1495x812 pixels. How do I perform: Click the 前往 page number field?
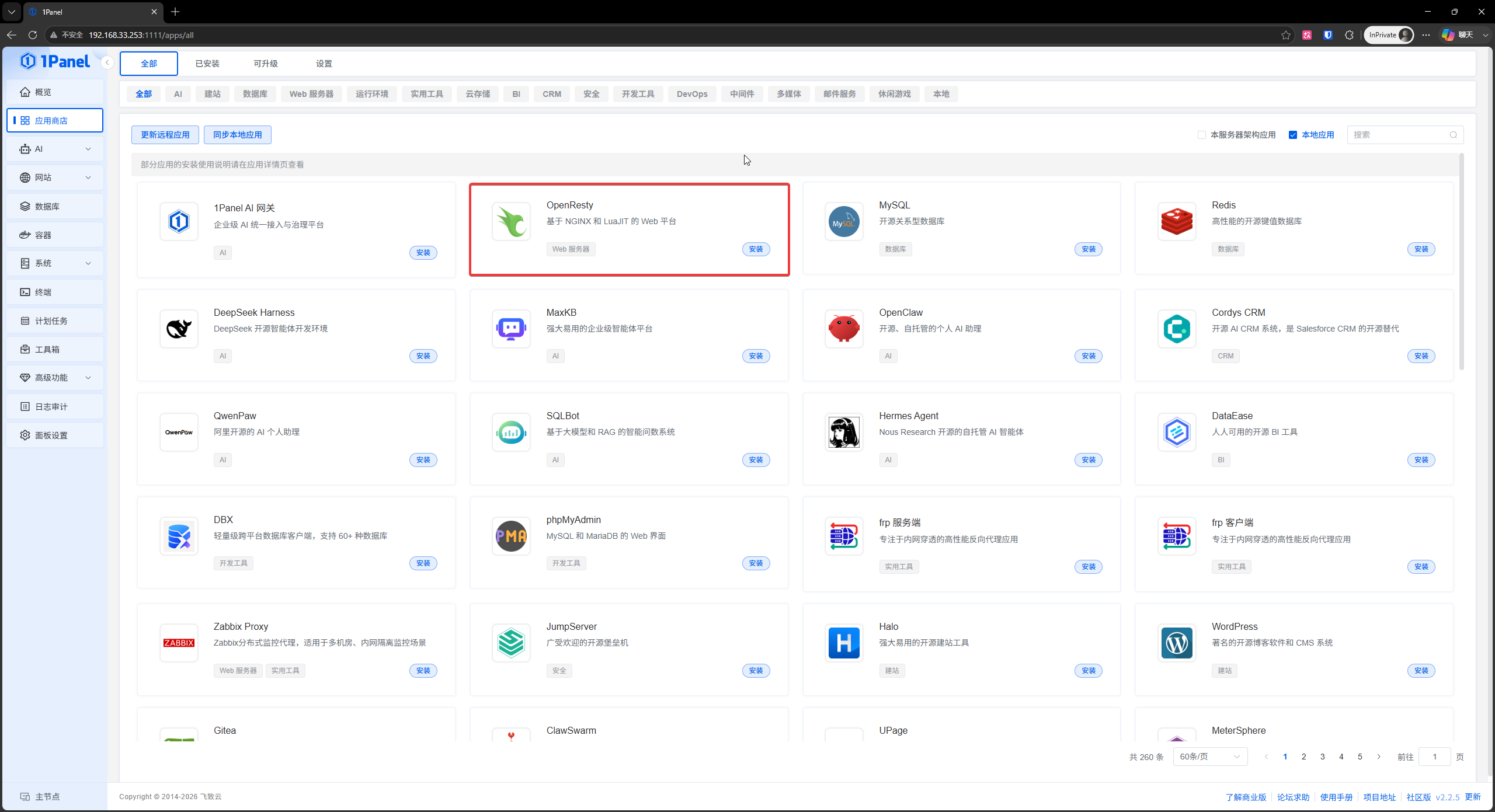[x=1434, y=757]
